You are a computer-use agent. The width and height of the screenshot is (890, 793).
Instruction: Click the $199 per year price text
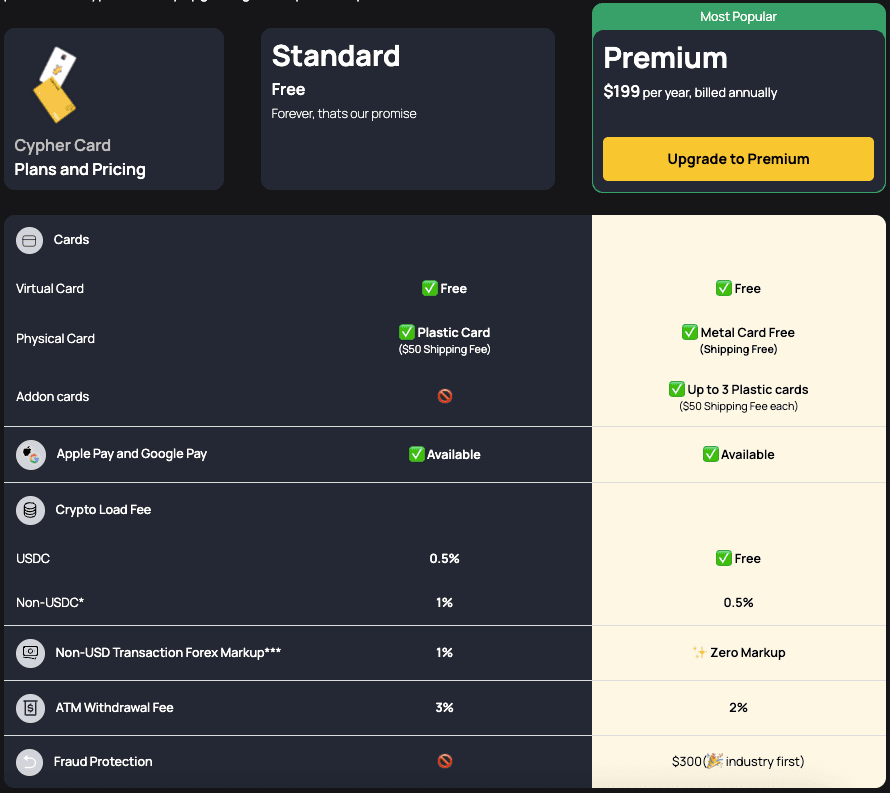coord(690,92)
